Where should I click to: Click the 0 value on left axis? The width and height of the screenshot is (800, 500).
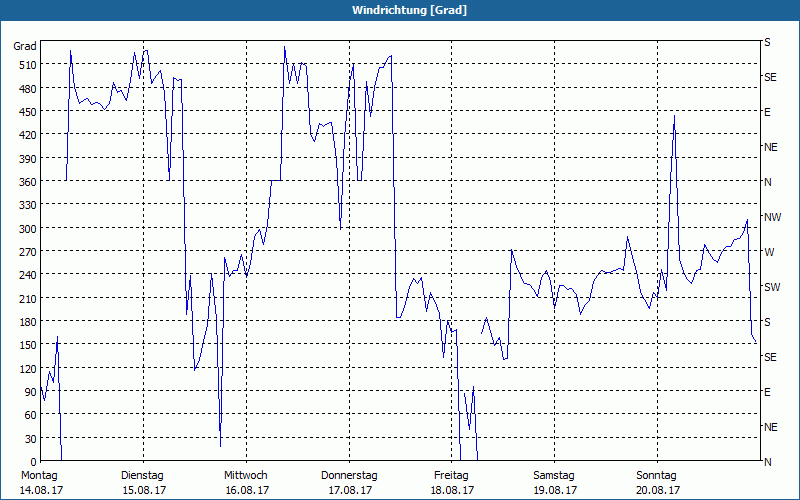[34, 462]
